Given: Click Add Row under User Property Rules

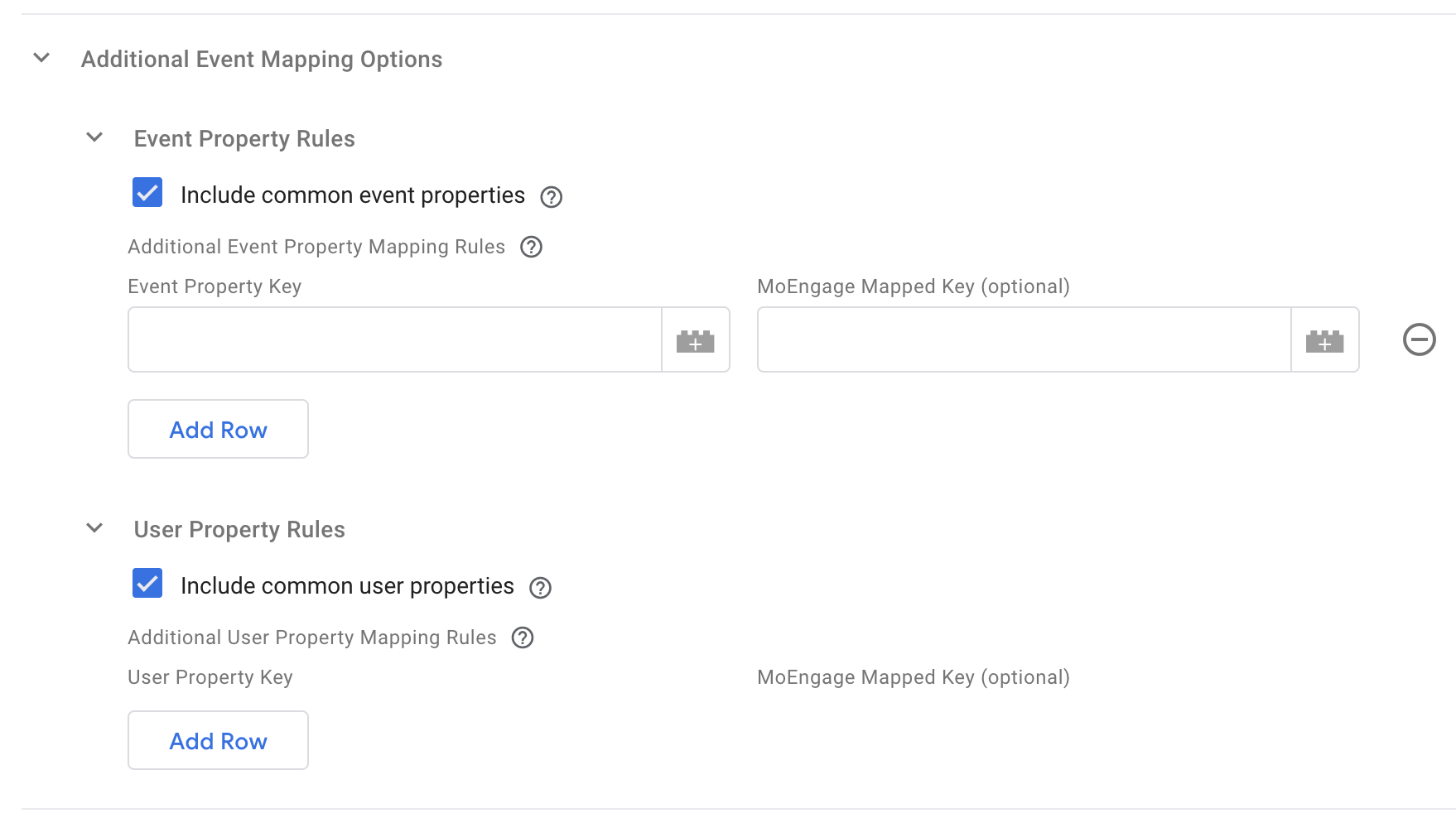Looking at the screenshot, I should pyautogui.click(x=218, y=740).
